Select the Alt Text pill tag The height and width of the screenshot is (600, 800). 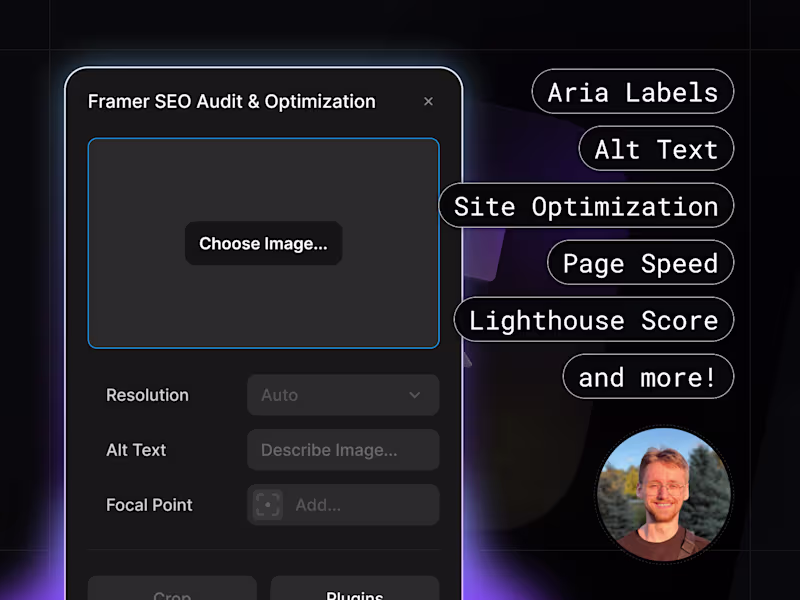pos(656,148)
